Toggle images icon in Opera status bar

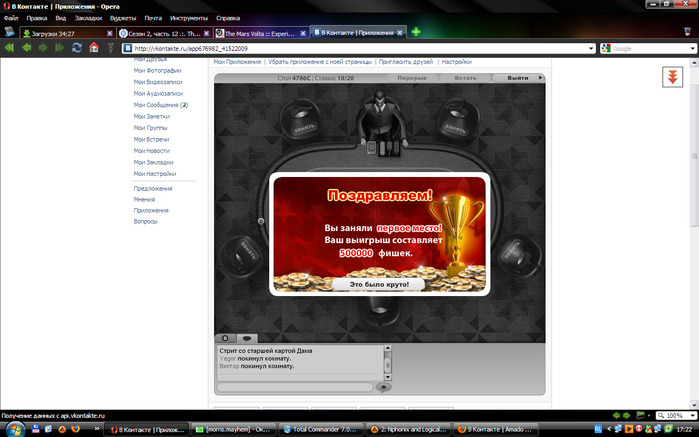click(x=640, y=415)
